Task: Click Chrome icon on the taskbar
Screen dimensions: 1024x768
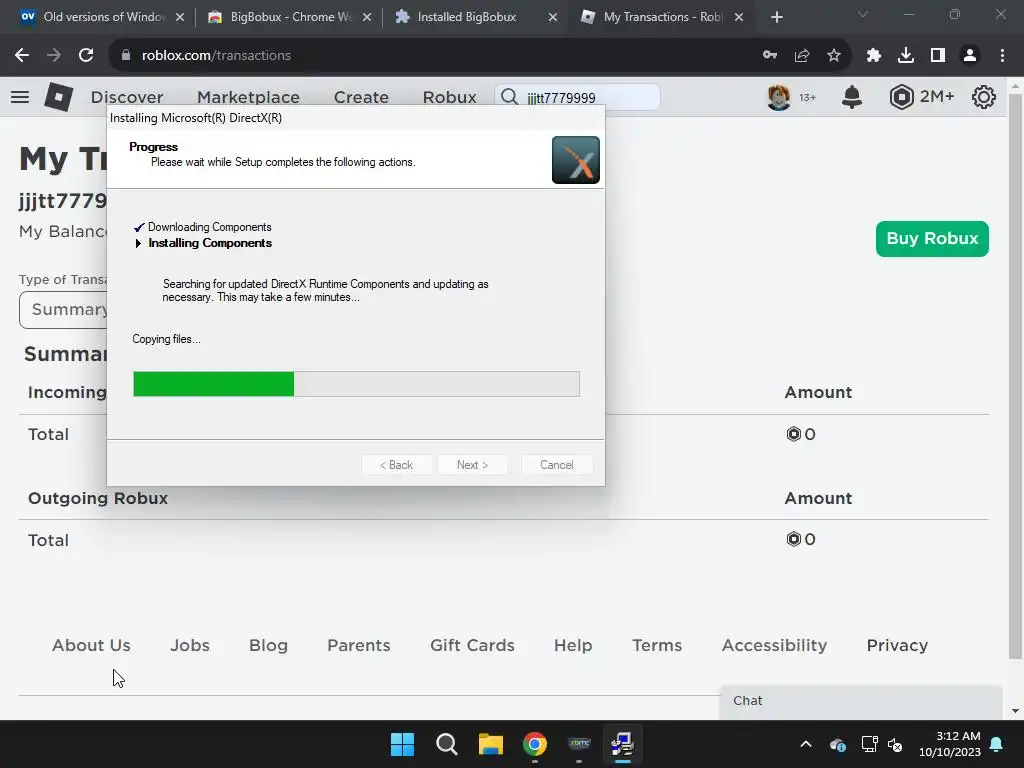Action: pyautogui.click(x=535, y=744)
